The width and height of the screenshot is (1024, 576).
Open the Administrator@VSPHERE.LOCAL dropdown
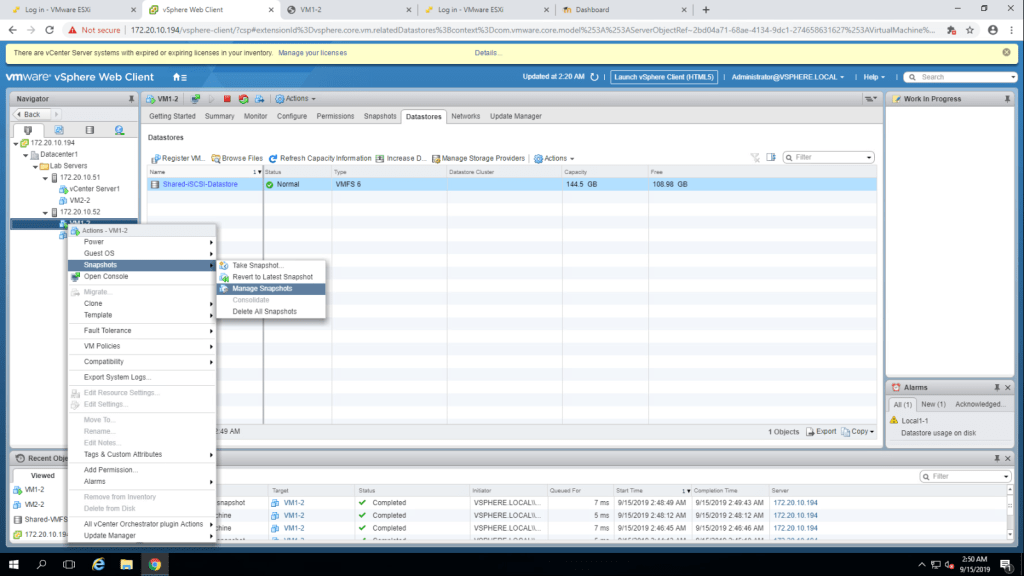(x=788, y=77)
